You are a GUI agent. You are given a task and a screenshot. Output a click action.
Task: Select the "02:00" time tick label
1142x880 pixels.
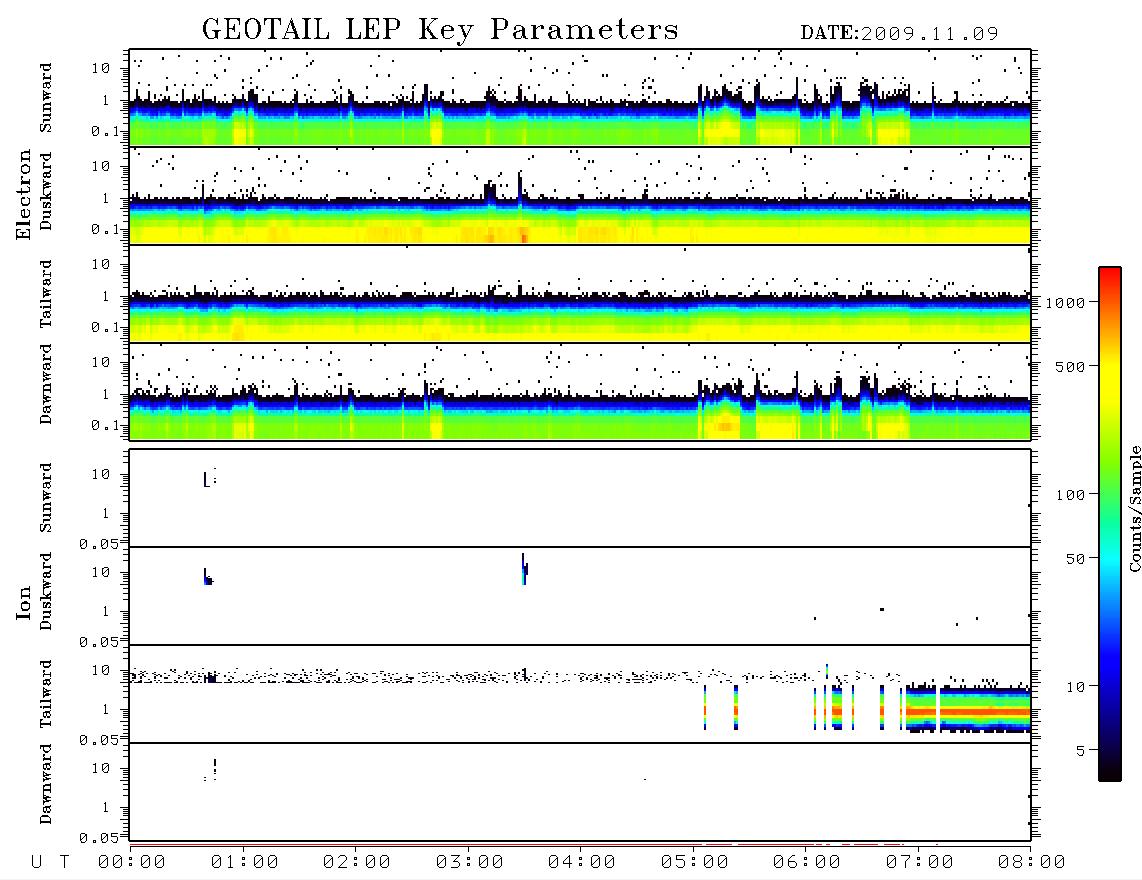357,863
